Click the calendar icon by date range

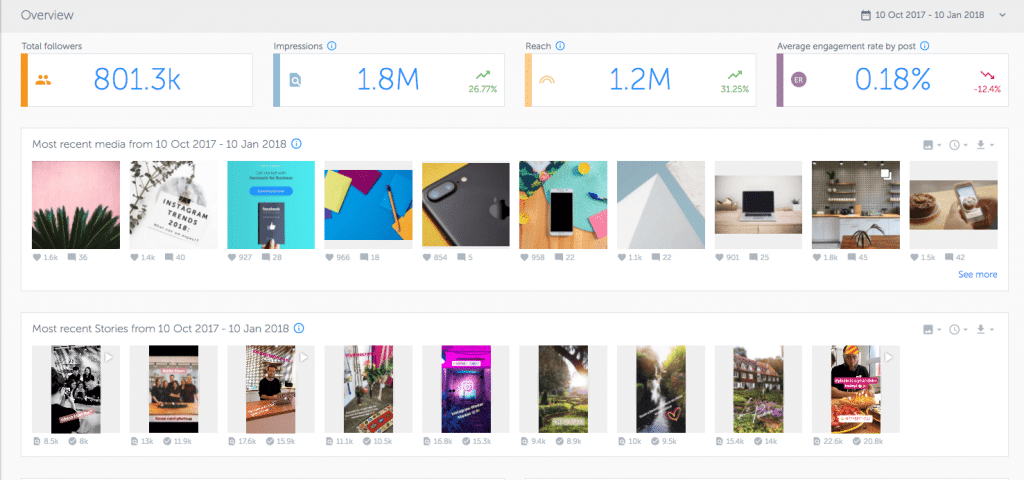866,15
